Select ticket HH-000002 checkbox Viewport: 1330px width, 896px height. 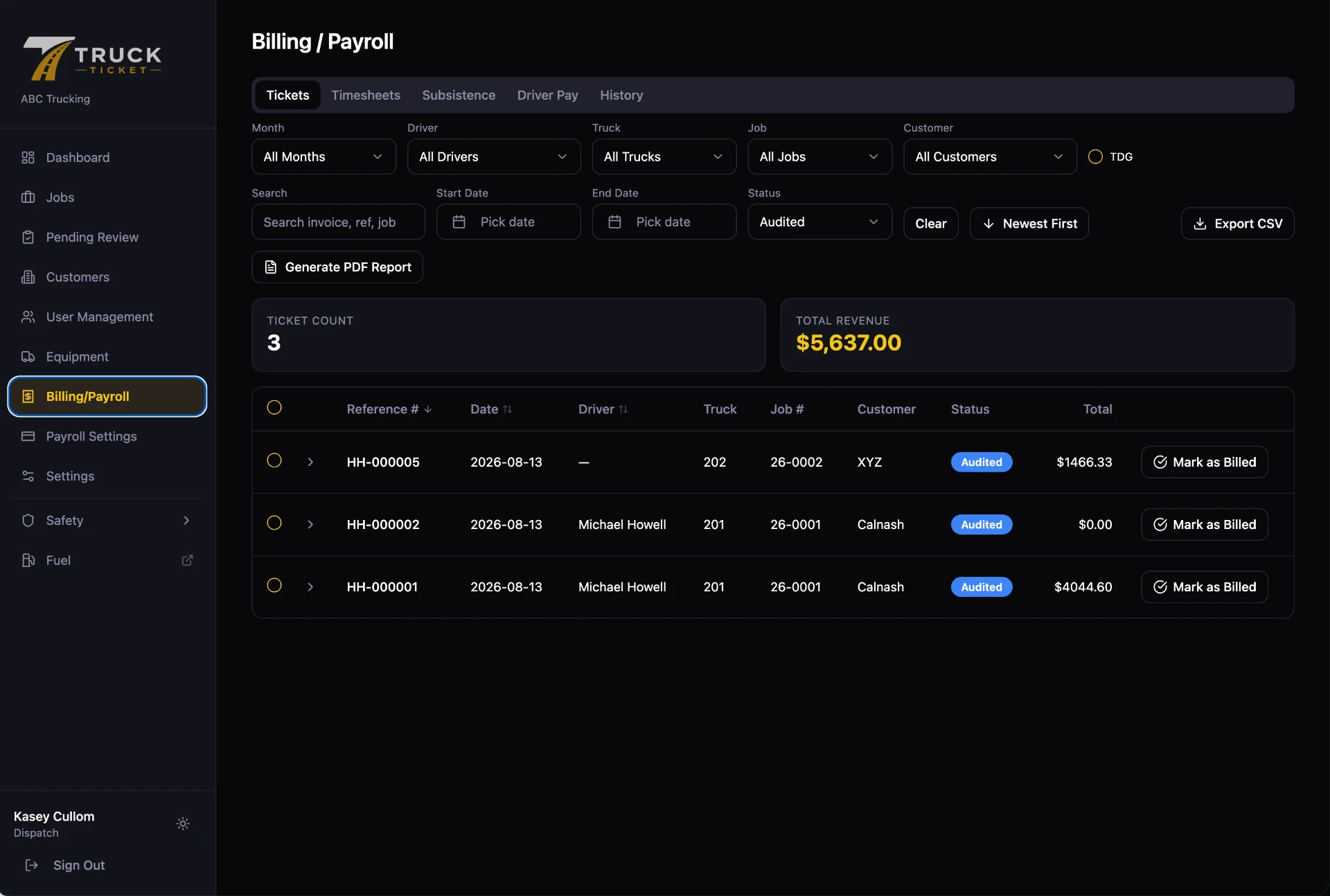click(x=274, y=523)
